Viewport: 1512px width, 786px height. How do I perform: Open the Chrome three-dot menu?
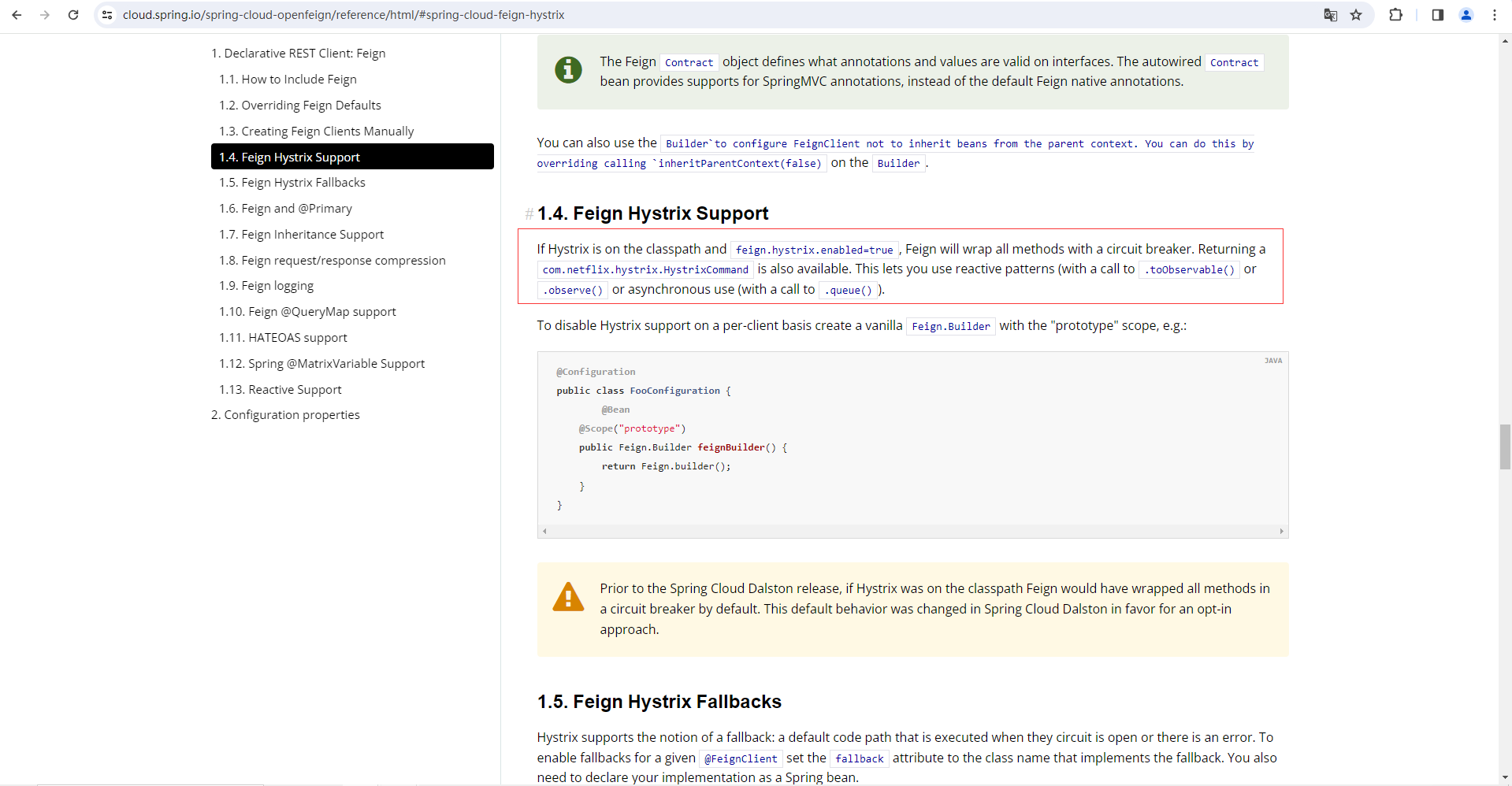pyautogui.click(x=1495, y=15)
